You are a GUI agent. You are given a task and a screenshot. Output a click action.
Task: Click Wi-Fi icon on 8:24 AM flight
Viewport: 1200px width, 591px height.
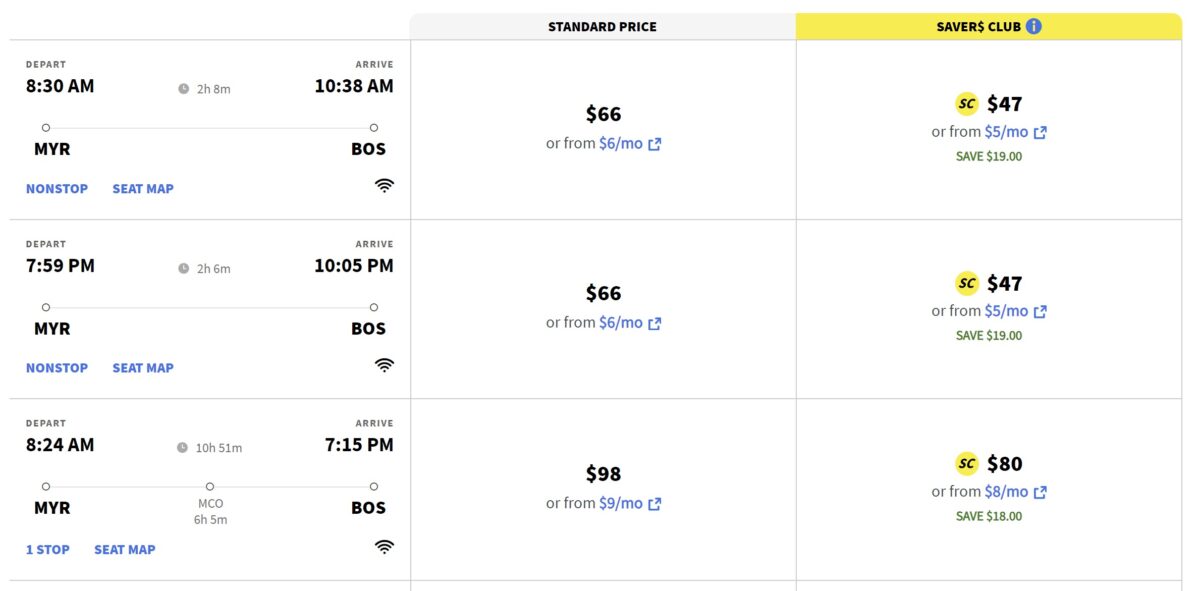pyautogui.click(x=384, y=546)
